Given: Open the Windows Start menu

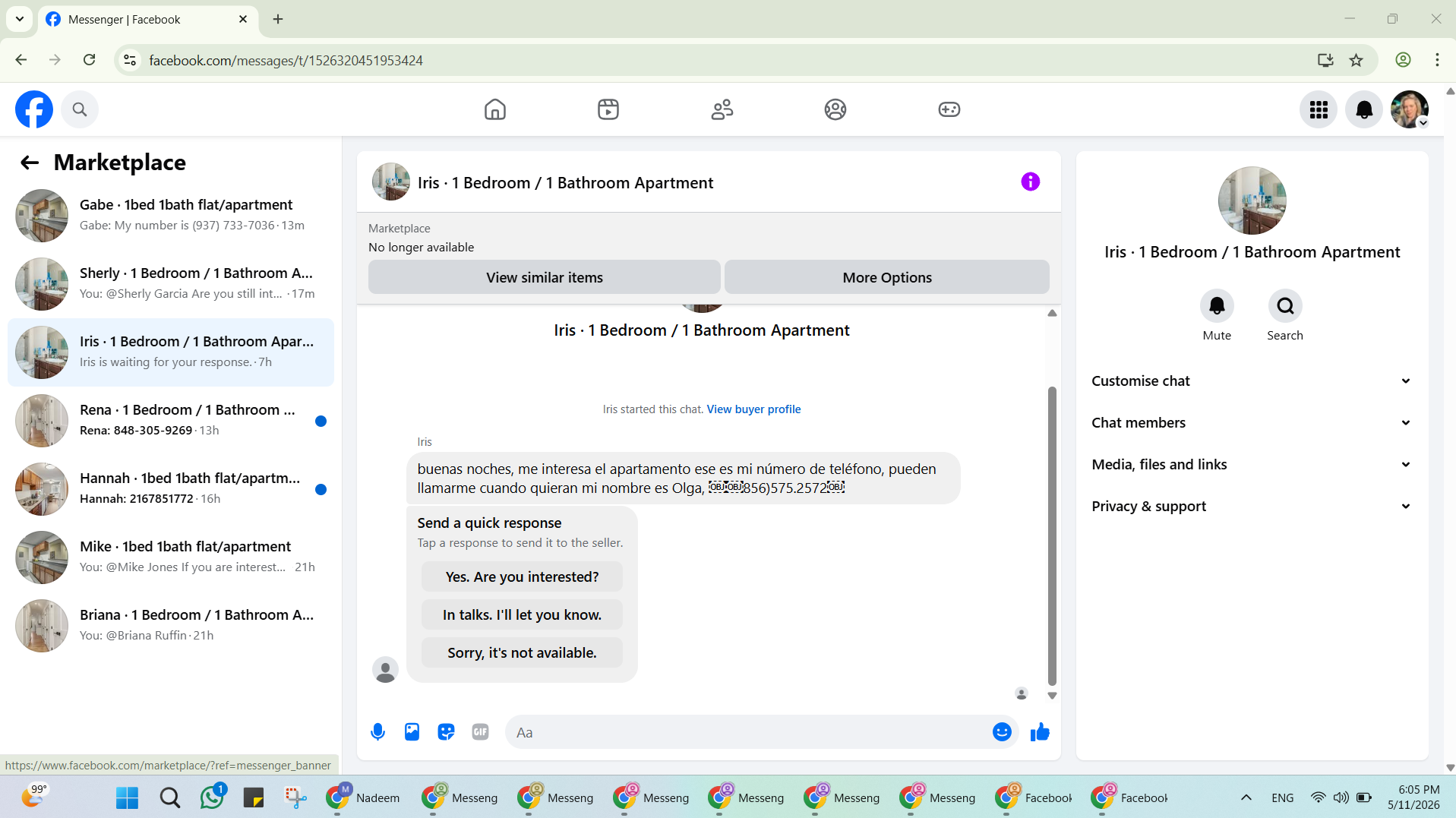Looking at the screenshot, I should 127,797.
